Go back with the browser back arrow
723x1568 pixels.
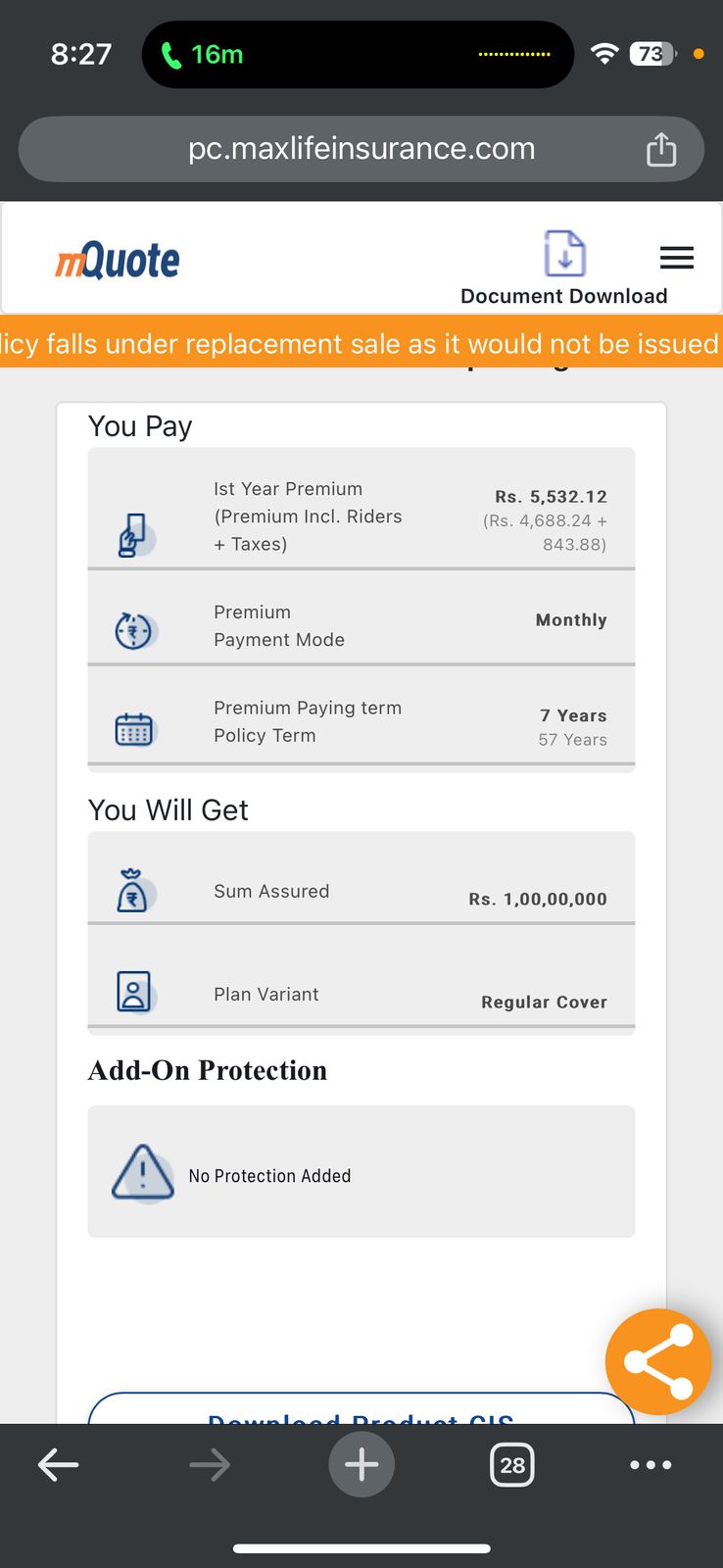tap(58, 1465)
